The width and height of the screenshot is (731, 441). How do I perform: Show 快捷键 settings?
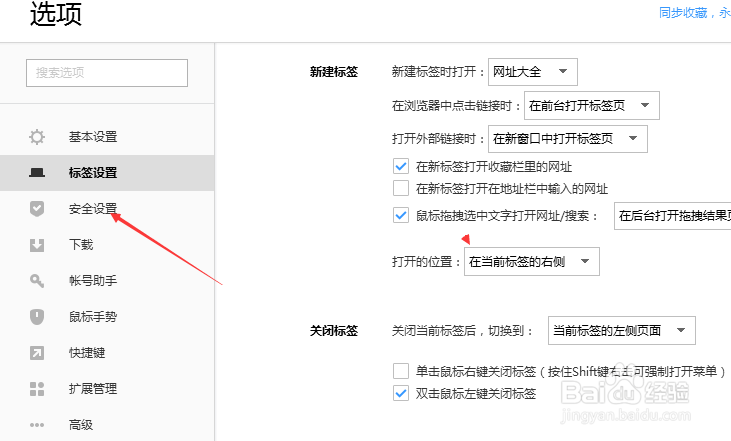coord(107,353)
